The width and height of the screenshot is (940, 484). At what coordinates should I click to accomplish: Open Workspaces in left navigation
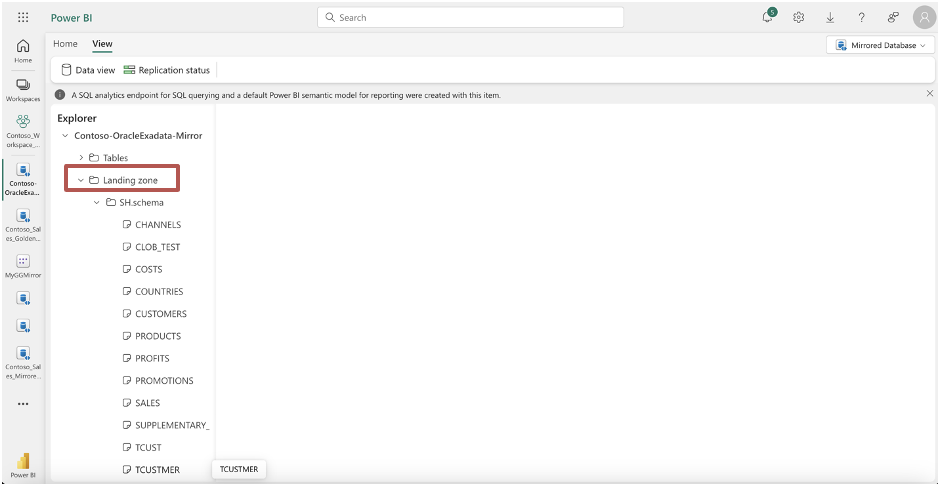tap(23, 90)
